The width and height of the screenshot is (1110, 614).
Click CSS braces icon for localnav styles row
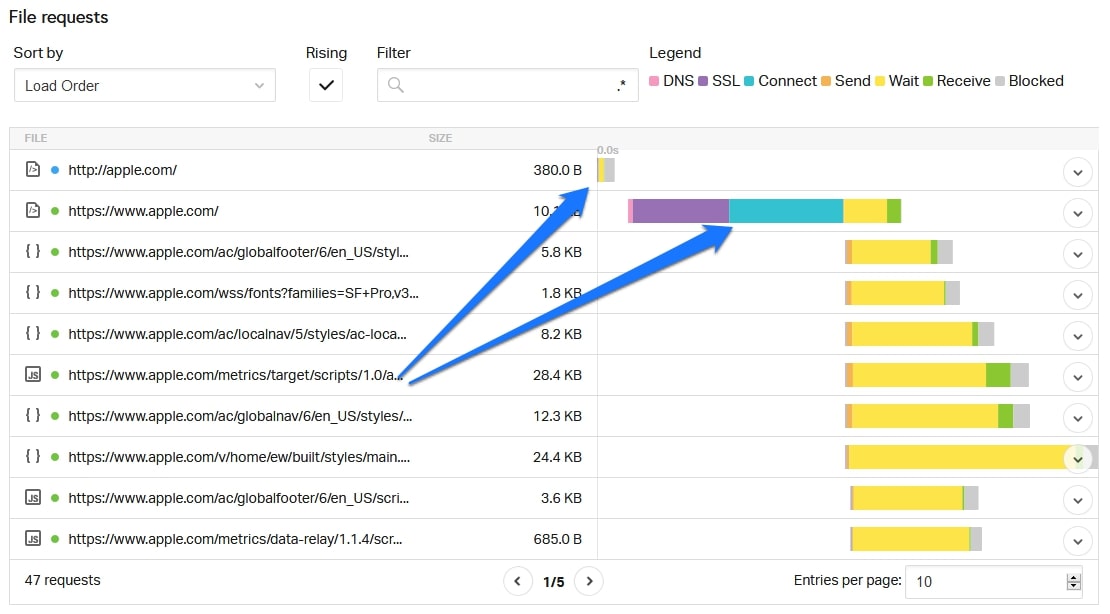click(33, 334)
